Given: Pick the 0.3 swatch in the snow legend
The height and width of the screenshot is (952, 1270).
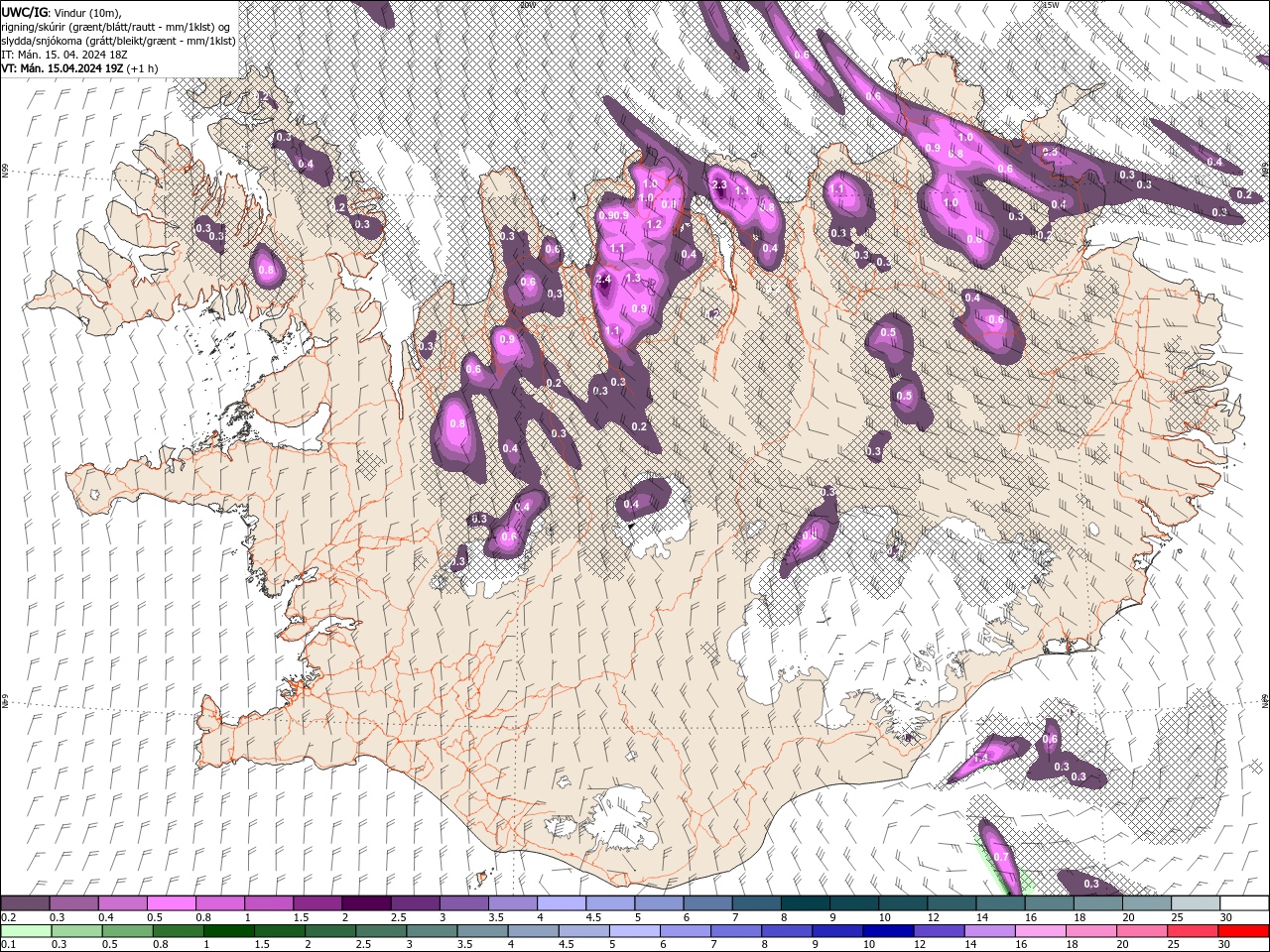Looking at the screenshot, I should coord(73,903).
